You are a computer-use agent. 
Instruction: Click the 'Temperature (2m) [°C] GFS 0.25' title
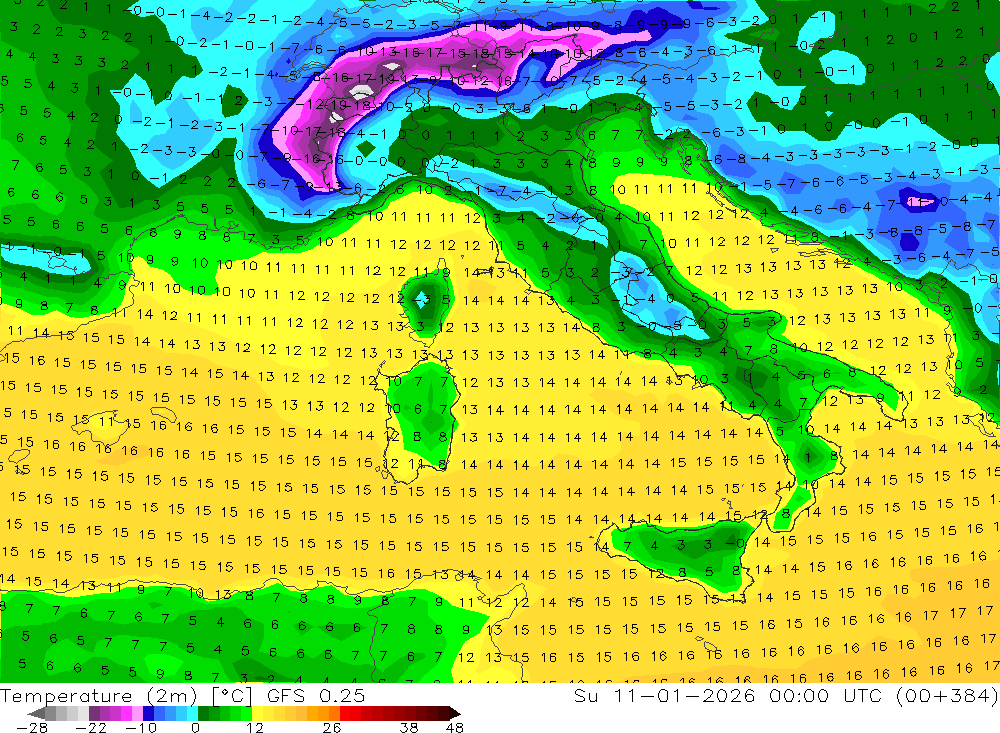click(x=182, y=695)
